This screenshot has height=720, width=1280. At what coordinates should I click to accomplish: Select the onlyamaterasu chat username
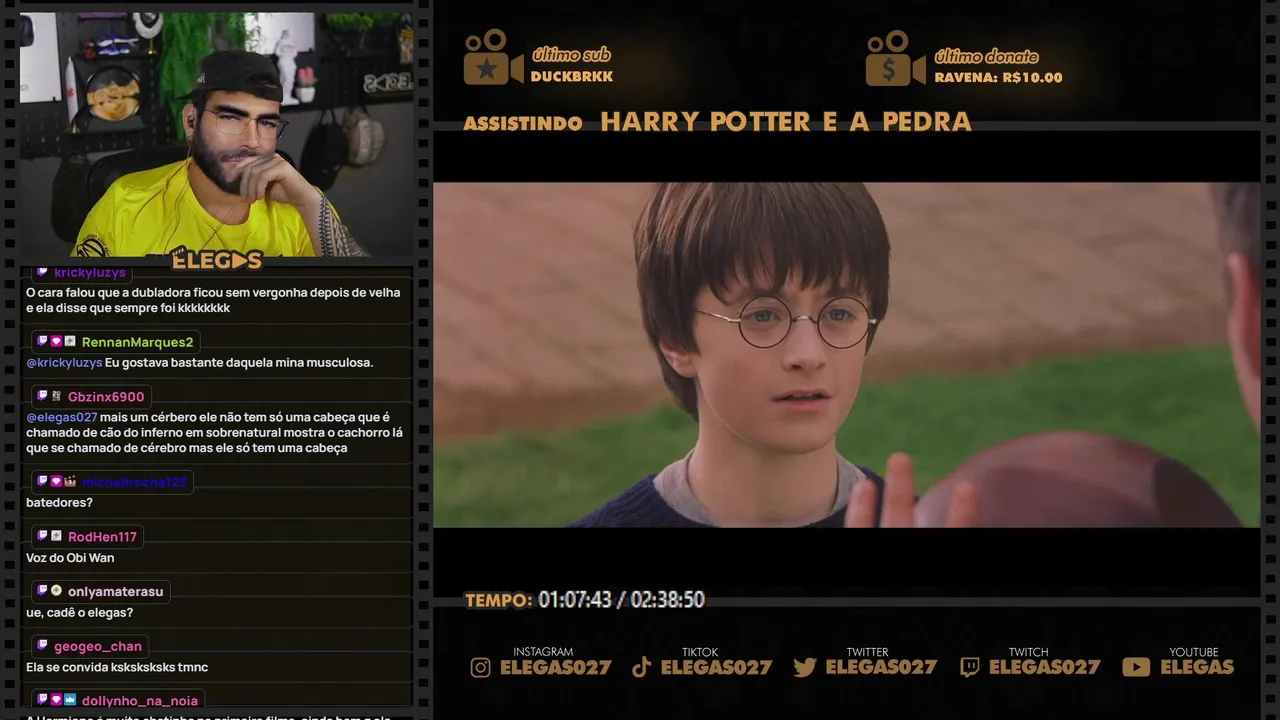(x=115, y=592)
